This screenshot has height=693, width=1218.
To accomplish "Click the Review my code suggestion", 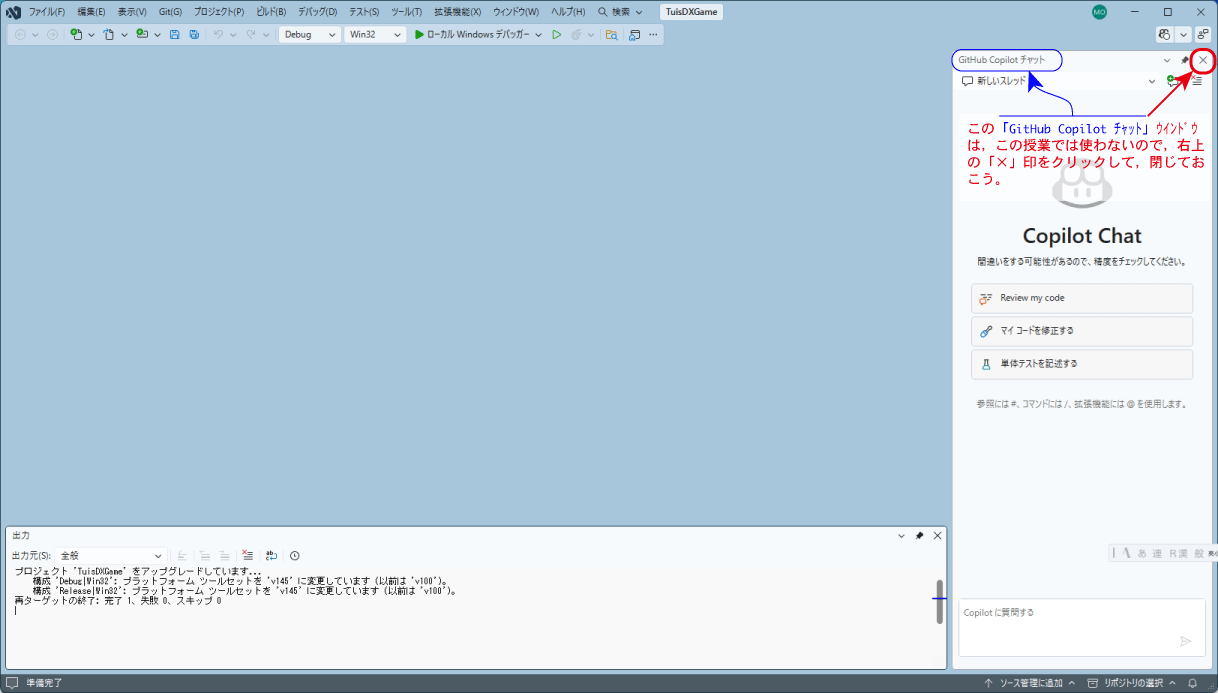I will [x=1081, y=298].
